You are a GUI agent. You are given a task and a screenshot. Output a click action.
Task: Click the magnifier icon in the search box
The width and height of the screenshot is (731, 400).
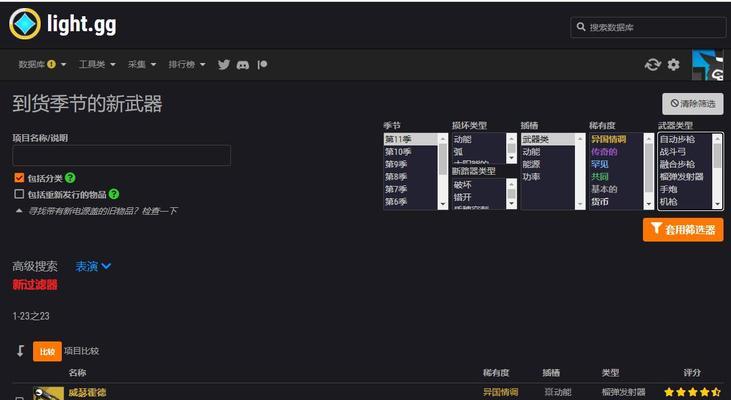click(581, 27)
